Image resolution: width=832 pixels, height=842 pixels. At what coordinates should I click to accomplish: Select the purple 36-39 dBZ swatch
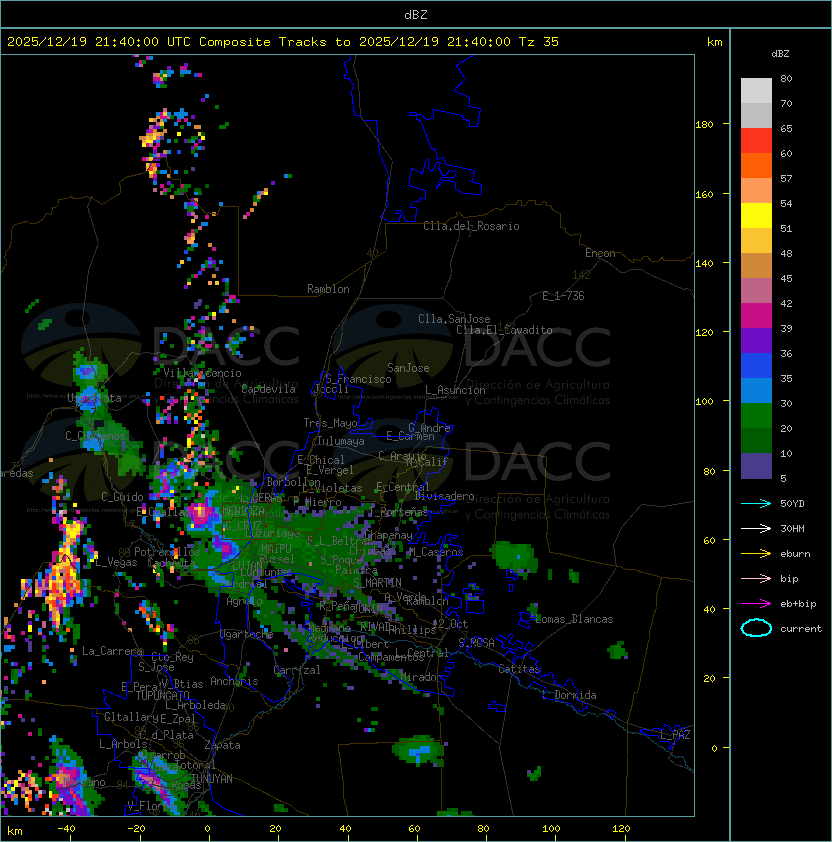coord(756,341)
